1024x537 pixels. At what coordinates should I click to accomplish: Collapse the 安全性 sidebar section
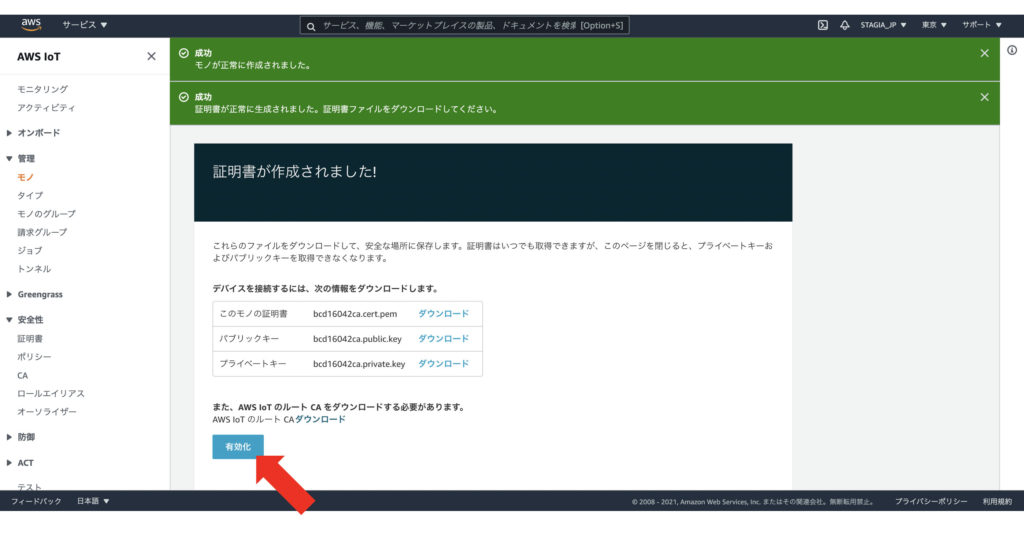point(30,320)
